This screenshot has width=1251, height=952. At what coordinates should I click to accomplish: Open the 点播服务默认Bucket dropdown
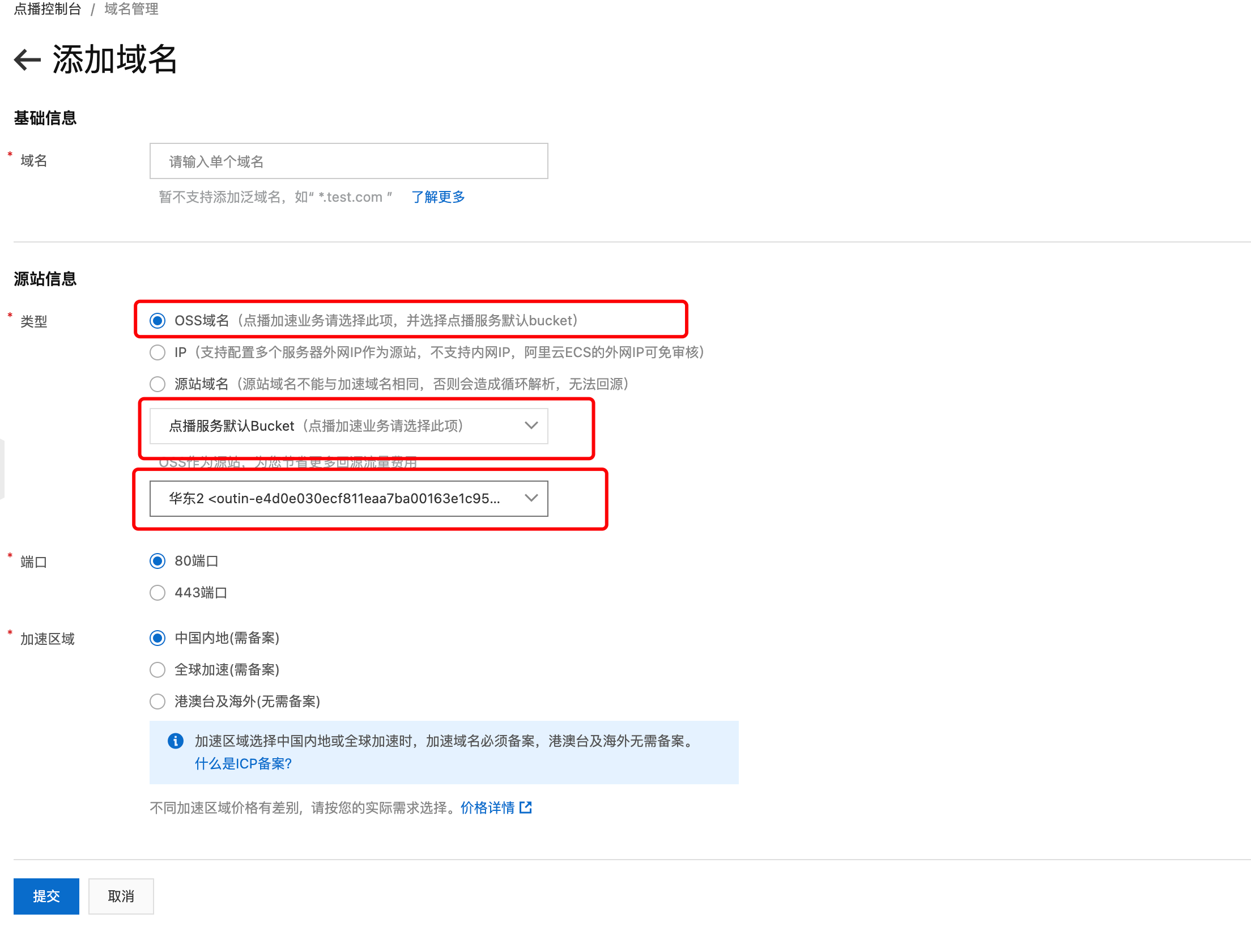348,426
